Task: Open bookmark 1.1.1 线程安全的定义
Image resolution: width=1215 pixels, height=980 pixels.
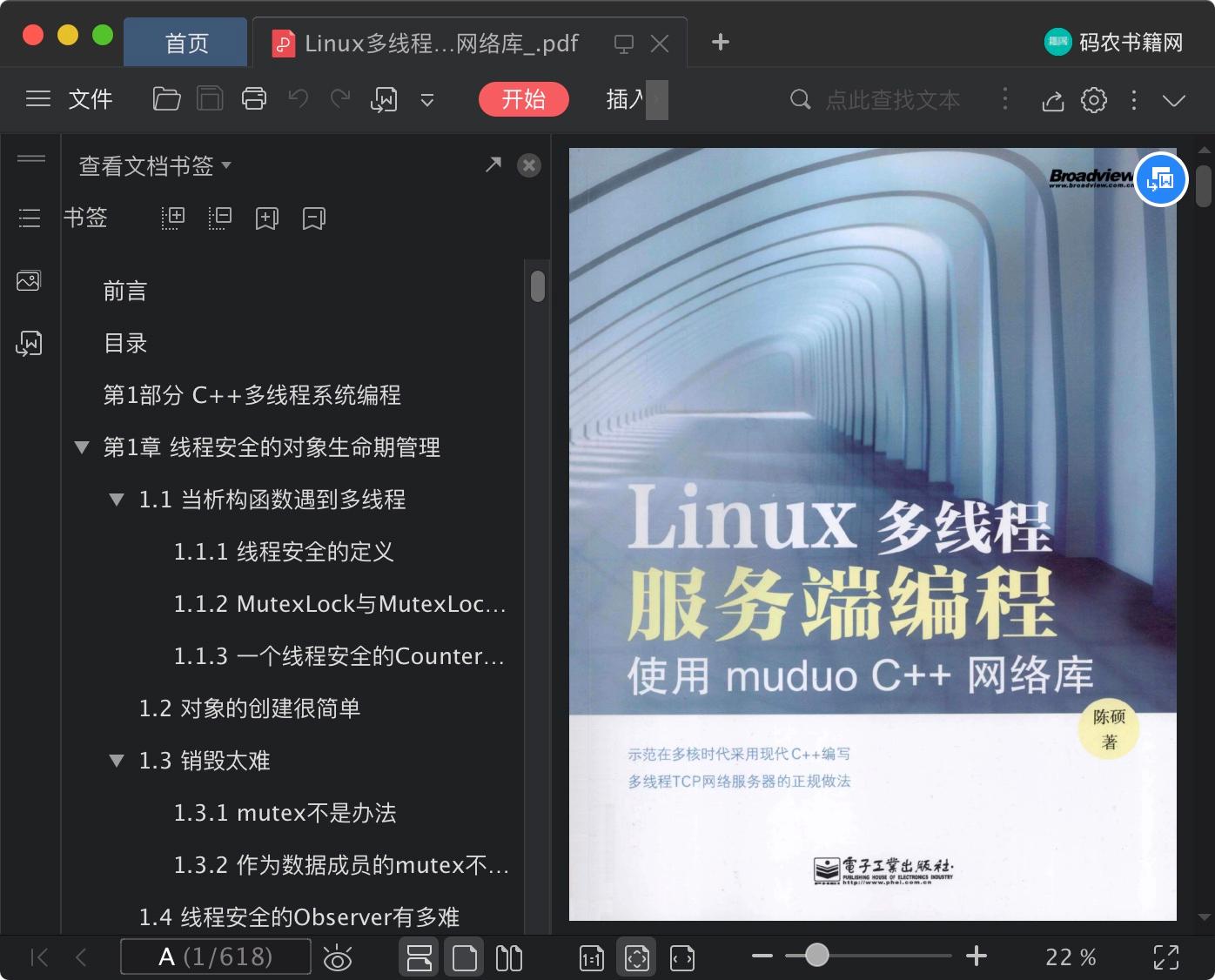Action: click(284, 552)
